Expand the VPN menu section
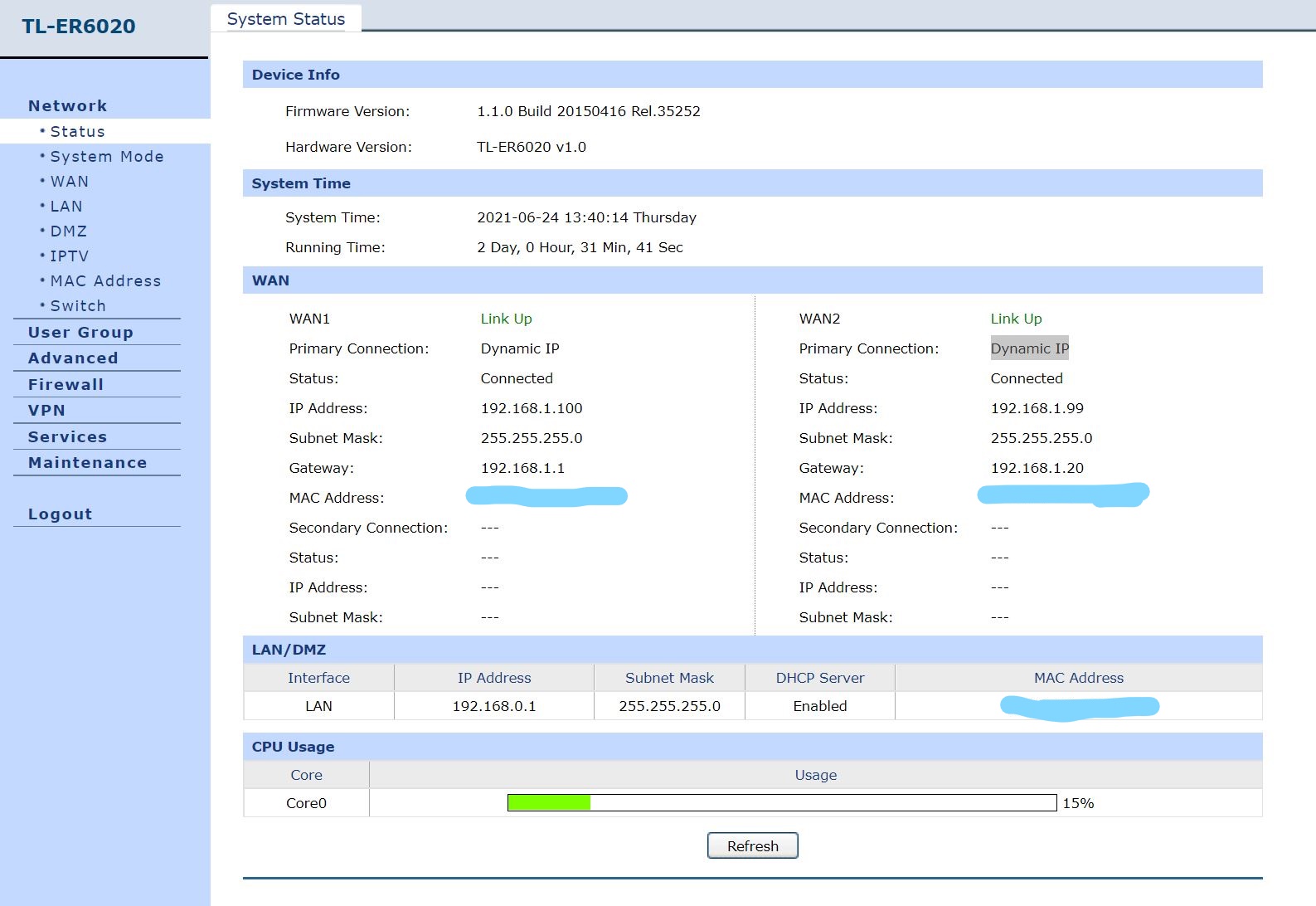 click(46, 411)
